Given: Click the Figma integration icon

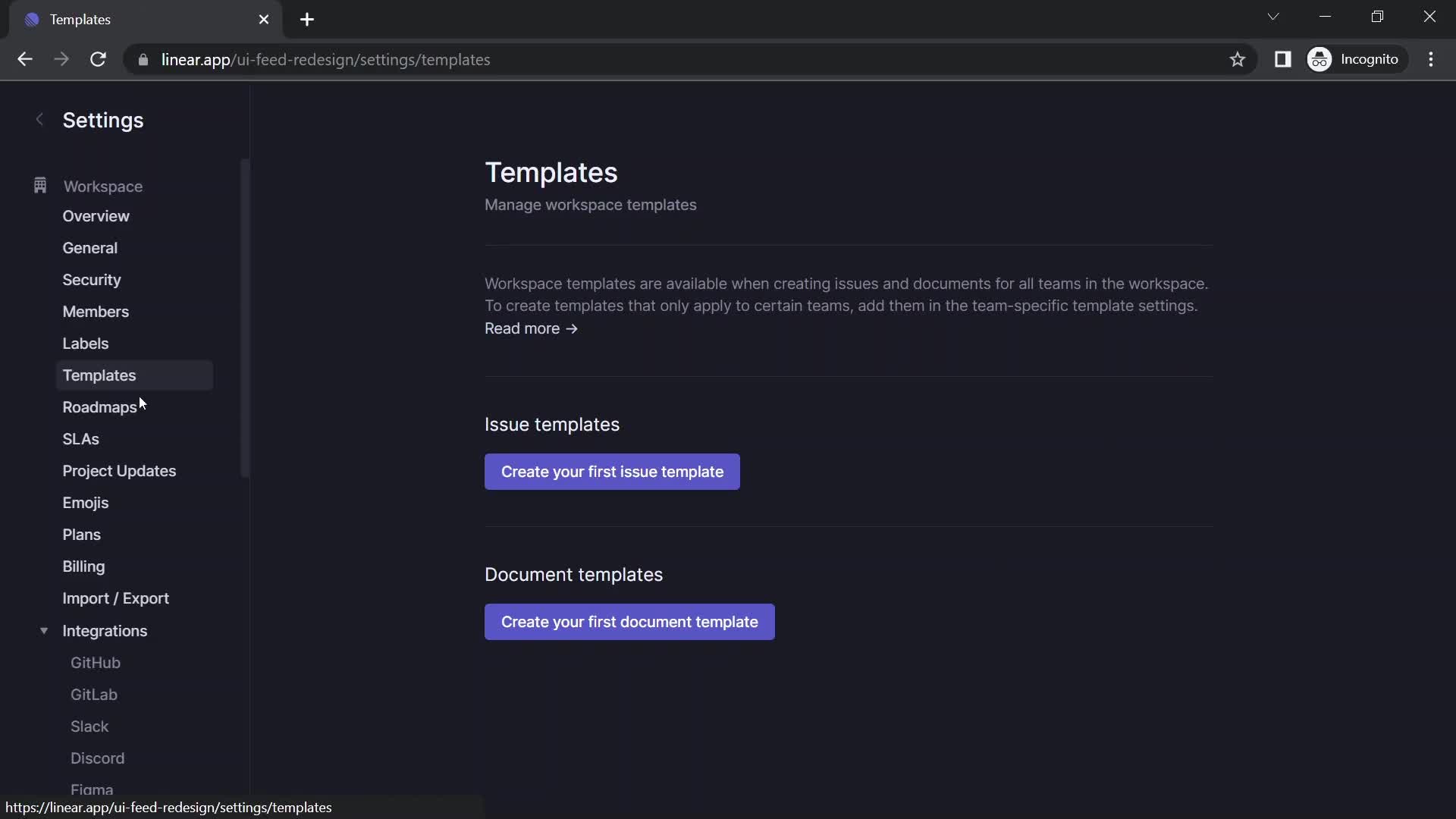Looking at the screenshot, I should 92,789.
